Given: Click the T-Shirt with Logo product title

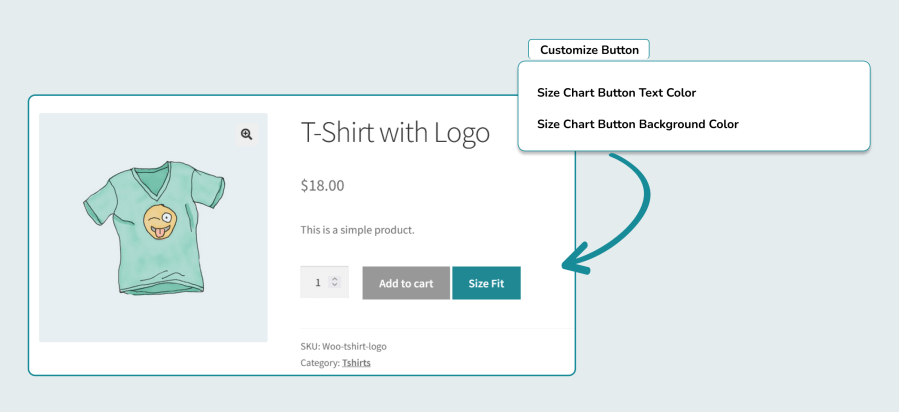Looking at the screenshot, I should (395, 132).
